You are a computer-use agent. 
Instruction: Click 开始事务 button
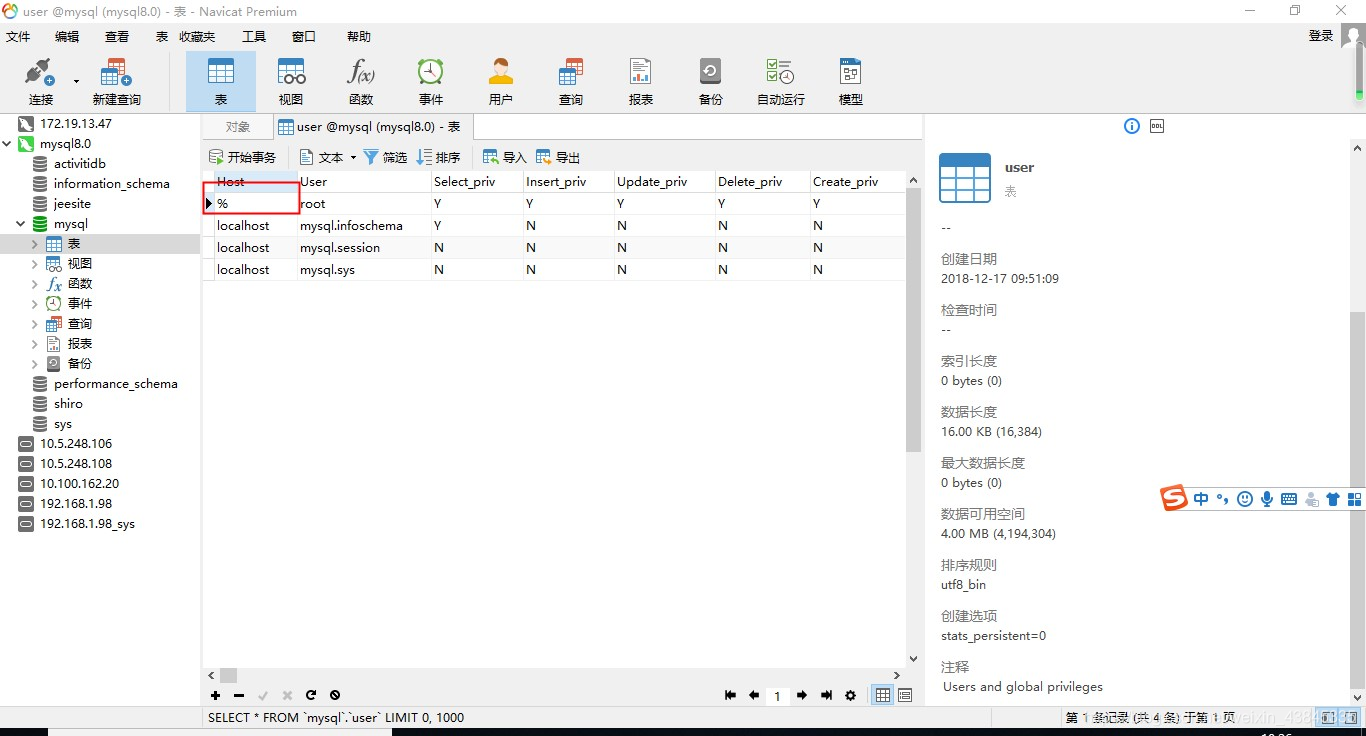click(242, 158)
